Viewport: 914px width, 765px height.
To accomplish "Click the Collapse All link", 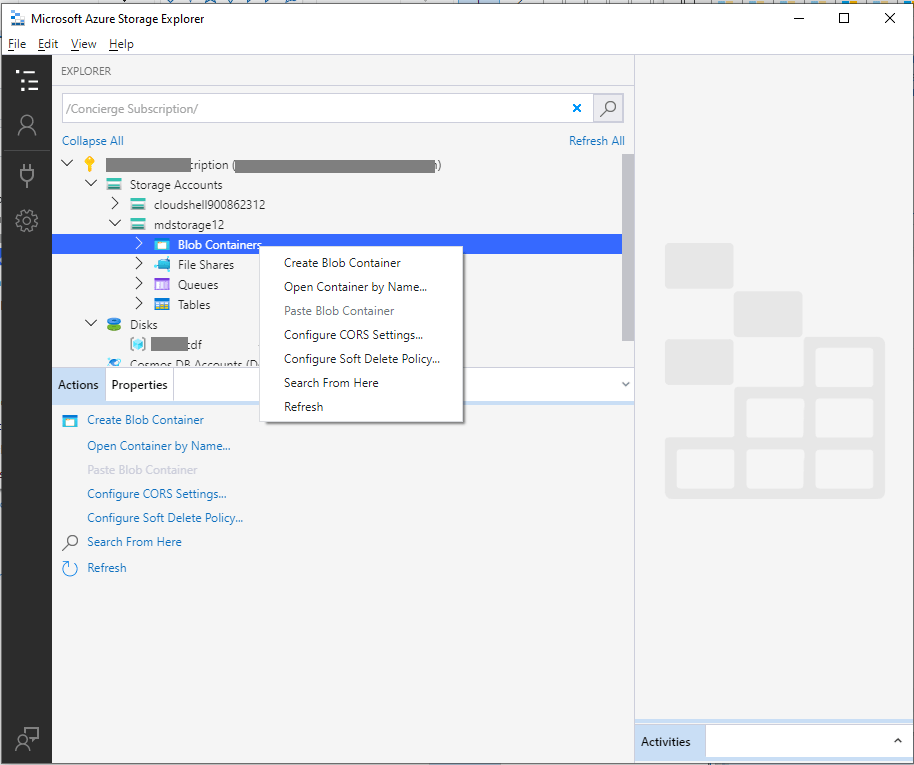I will point(92,140).
